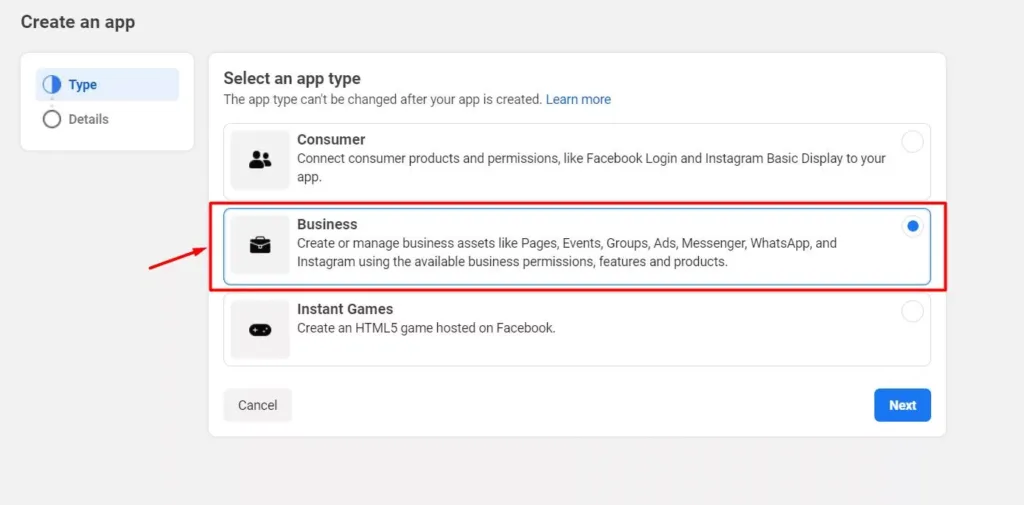The width and height of the screenshot is (1024, 505).
Task: Click the Instant Games heading text
Action: pos(345,308)
